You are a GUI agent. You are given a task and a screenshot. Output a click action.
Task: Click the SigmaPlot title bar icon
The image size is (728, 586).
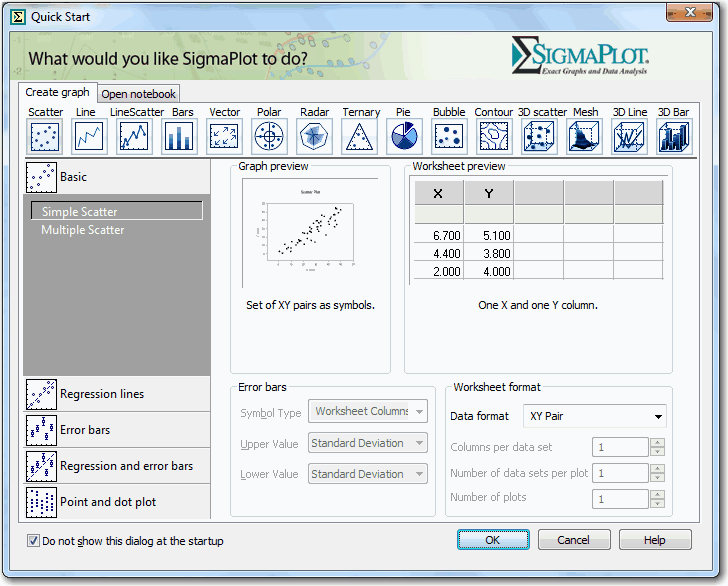(x=18, y=17)
